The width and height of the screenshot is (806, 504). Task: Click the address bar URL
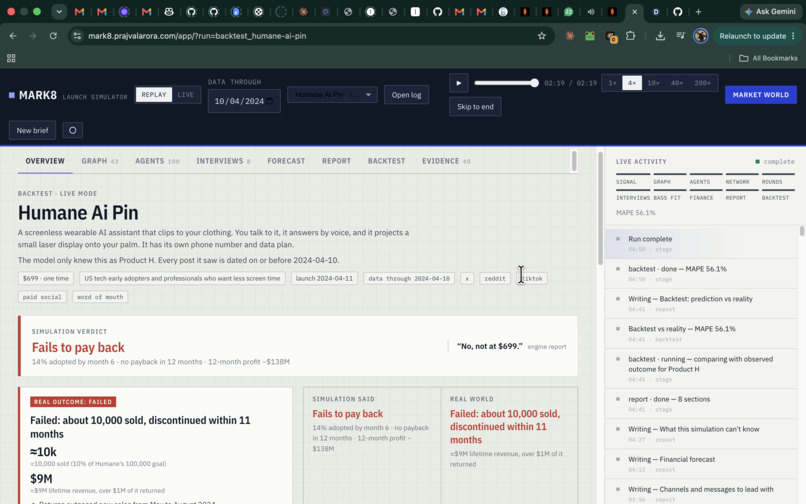click(197, 36)
